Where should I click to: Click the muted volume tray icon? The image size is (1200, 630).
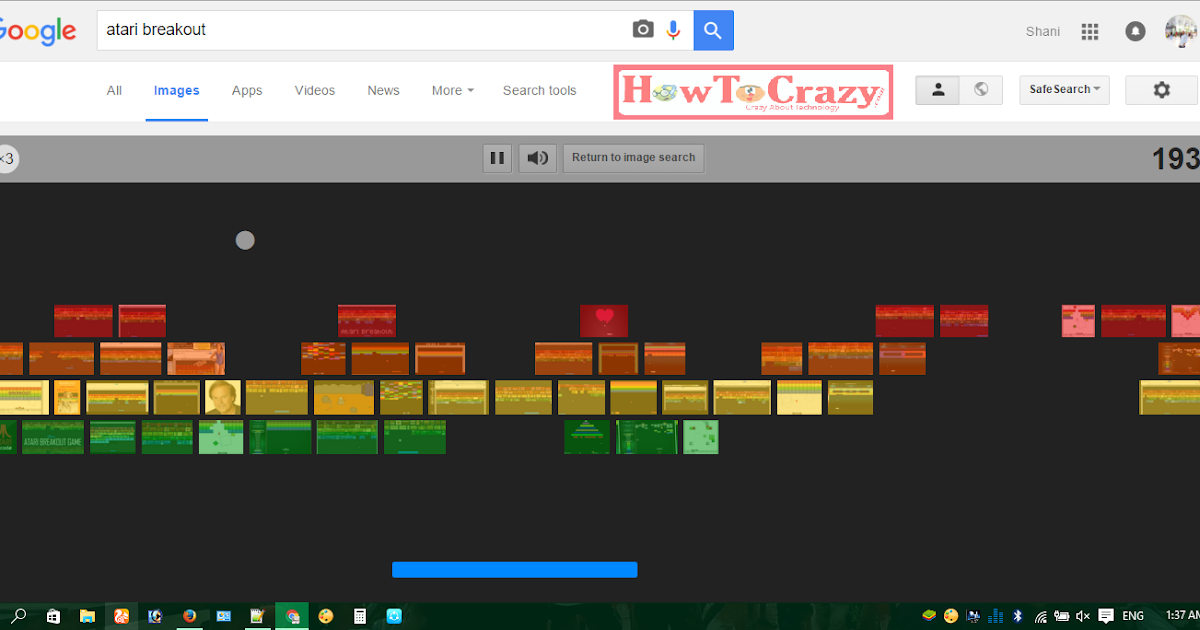click(1083, 616)
